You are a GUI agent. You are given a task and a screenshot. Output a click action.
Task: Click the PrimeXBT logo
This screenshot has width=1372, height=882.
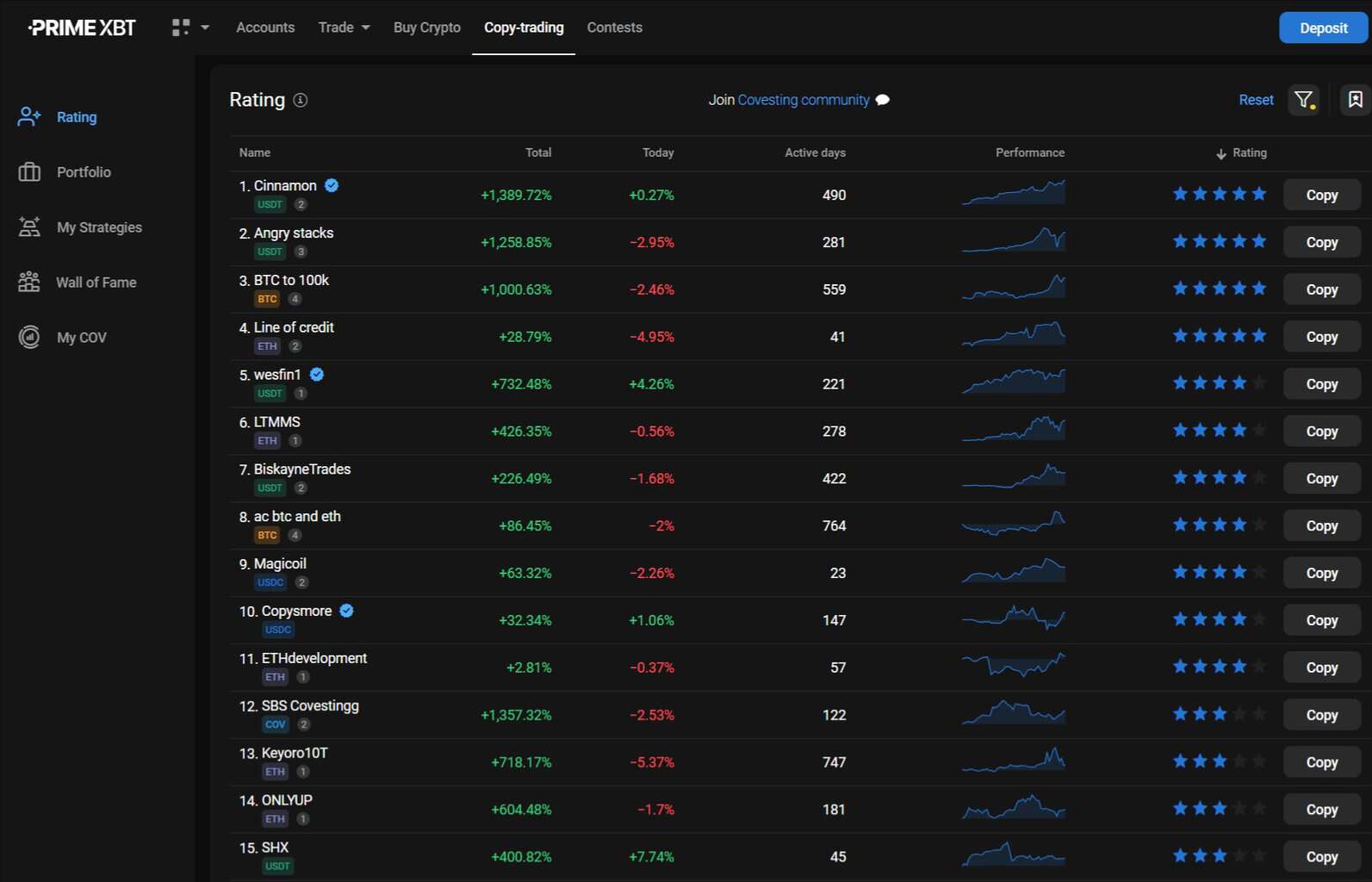click(82, 28)
